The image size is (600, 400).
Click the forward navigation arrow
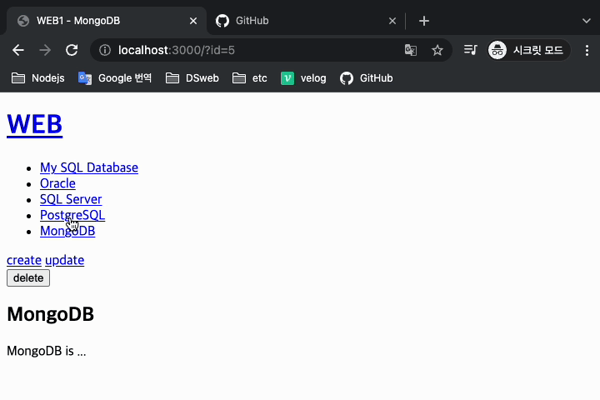pos(45,50)
